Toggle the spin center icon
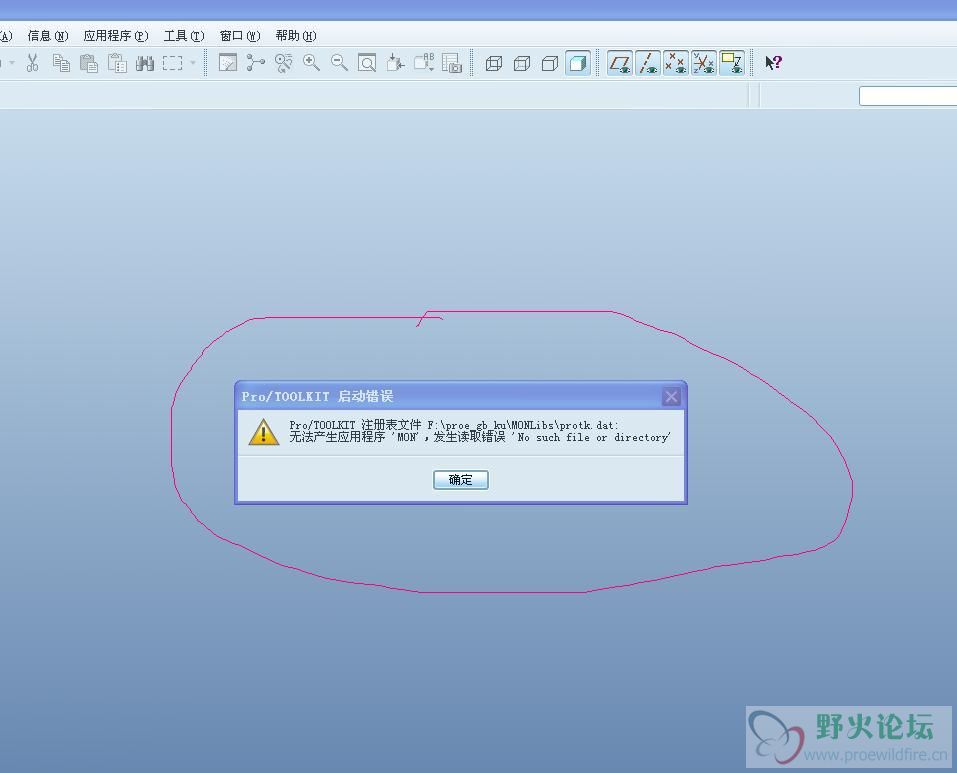 point(256,63)
